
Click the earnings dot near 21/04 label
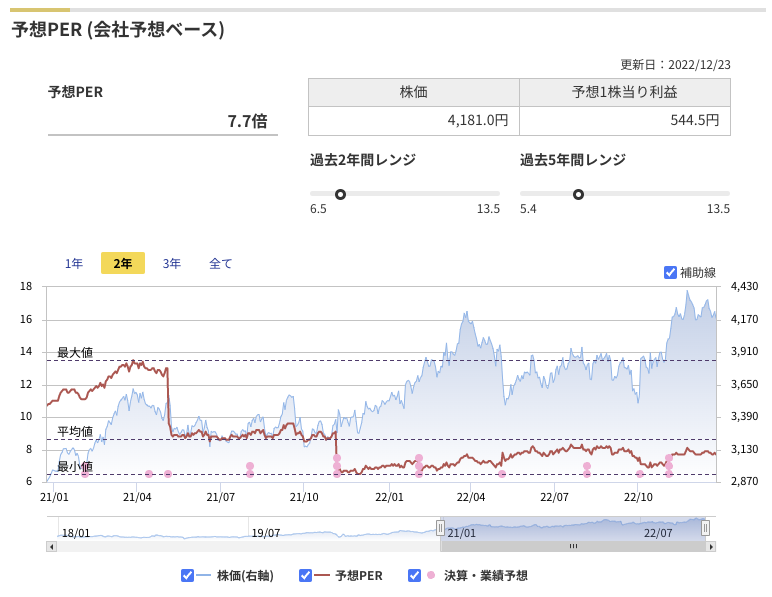coord(149,474)
